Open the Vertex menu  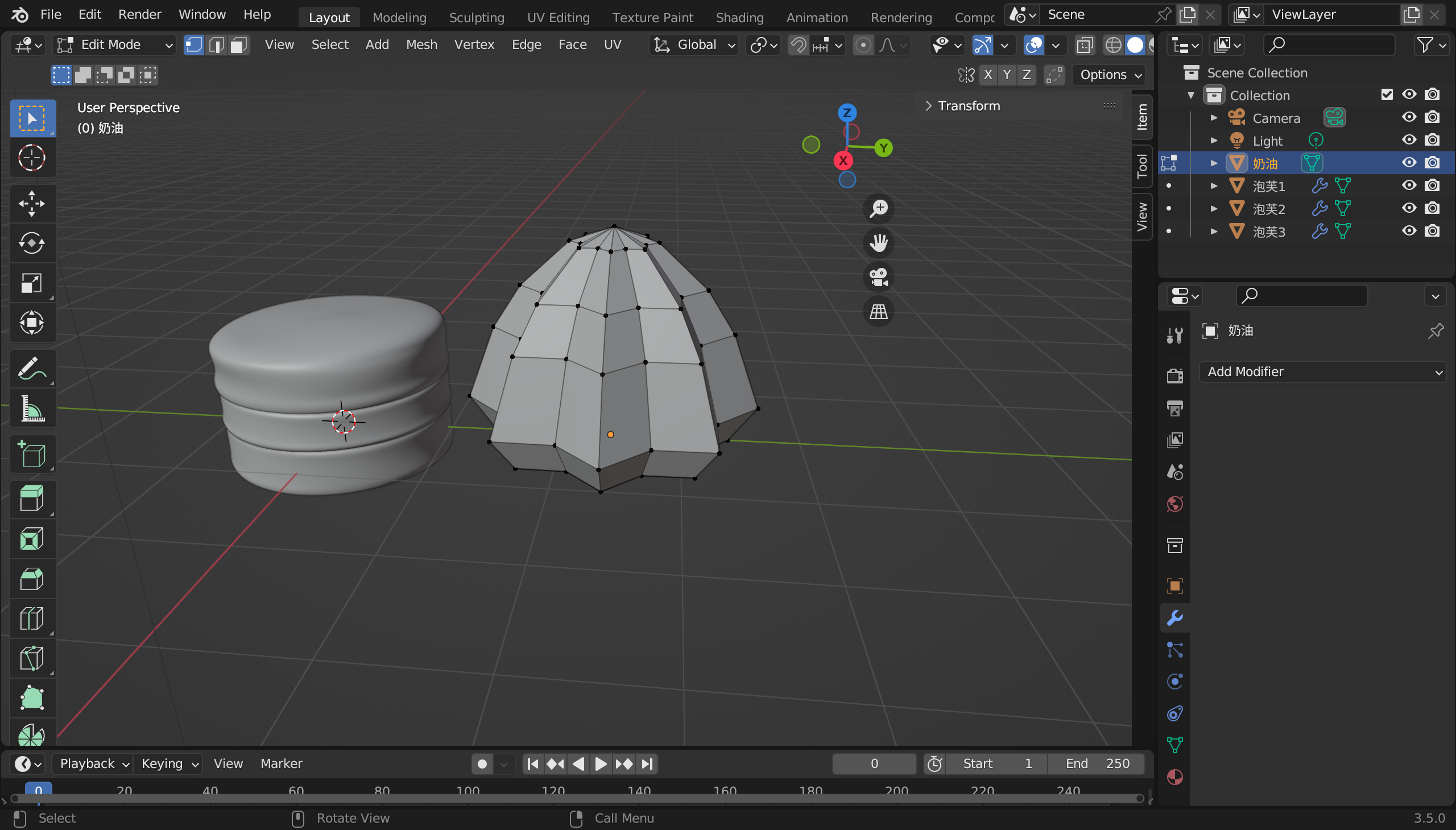tap(474, 44)
